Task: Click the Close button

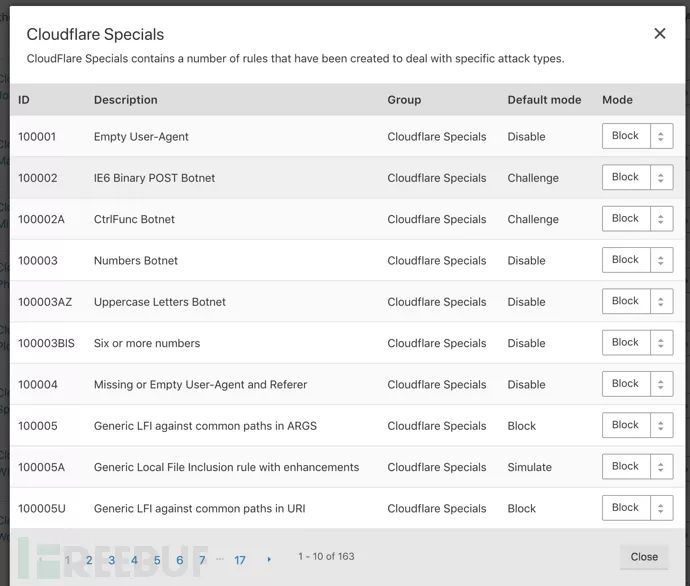Action: click(644, 557)
